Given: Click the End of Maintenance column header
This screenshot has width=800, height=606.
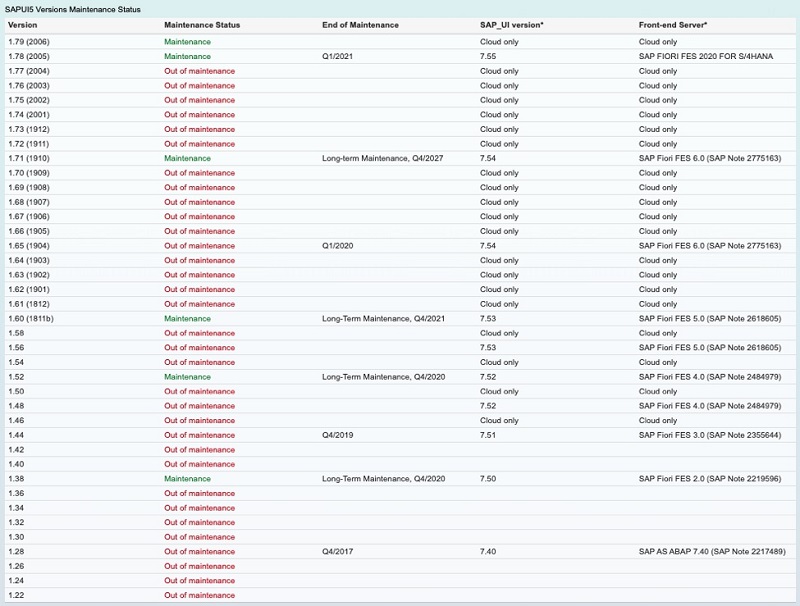Looking at the screenshot, I should click(x=360, y=25).
